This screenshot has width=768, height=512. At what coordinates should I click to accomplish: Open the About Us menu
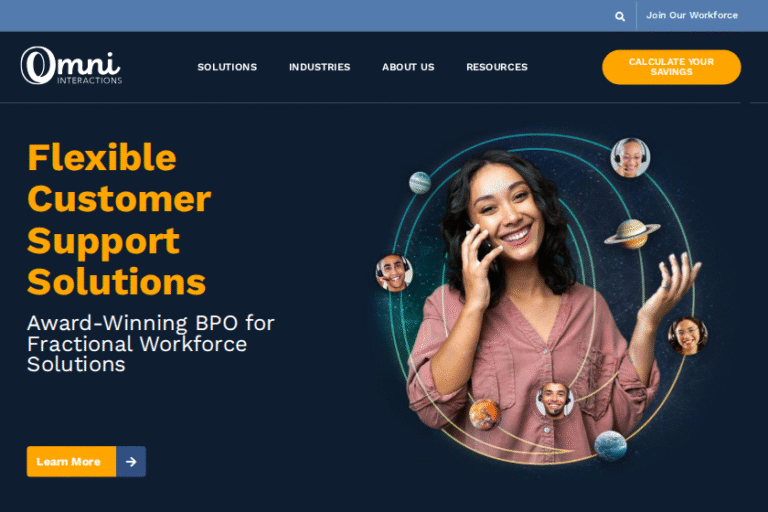tap(408, 67)
